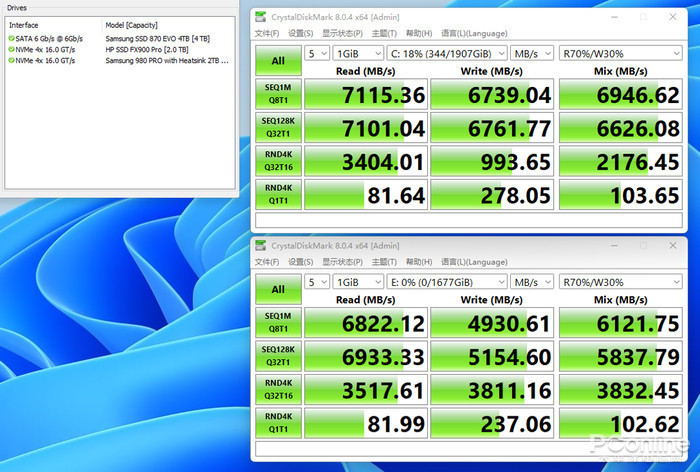
Task: Run the SEQ1M Q8T1 test in the C: window
Action: coord(278,96)
